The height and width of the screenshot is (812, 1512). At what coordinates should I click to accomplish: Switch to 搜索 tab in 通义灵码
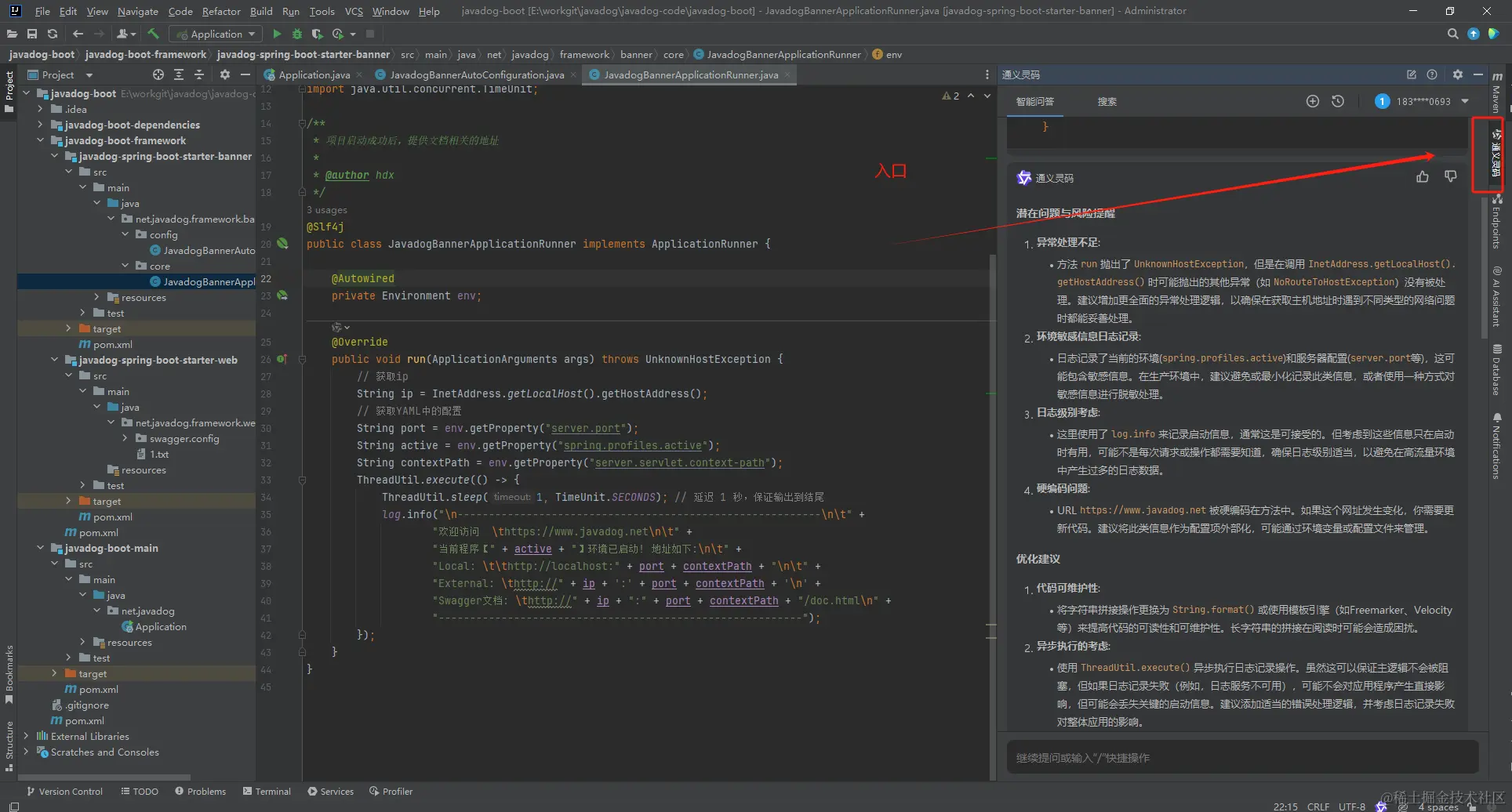1107,101
